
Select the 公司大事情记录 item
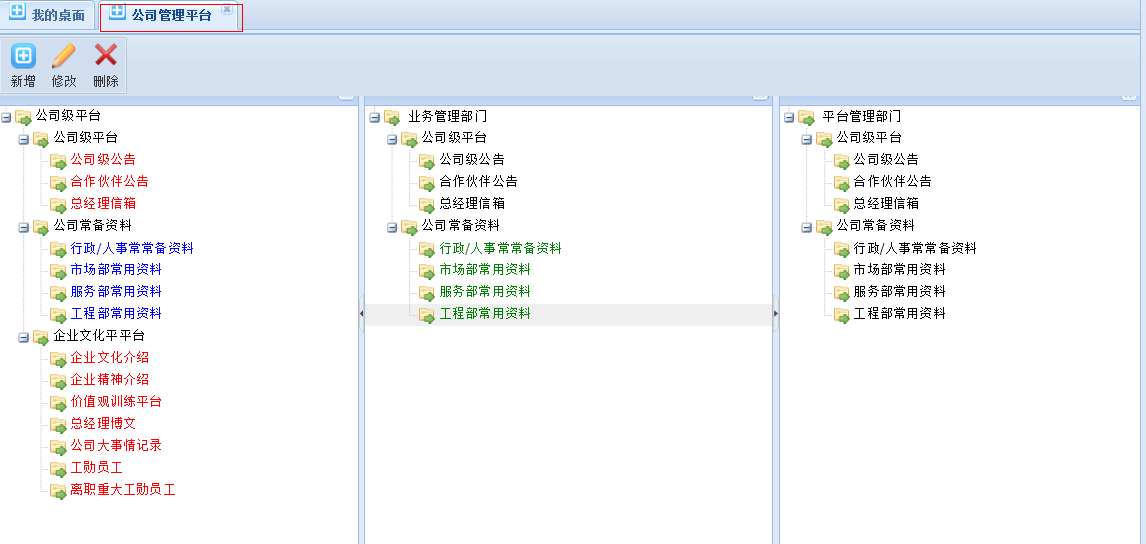click(x=116, y=446)
